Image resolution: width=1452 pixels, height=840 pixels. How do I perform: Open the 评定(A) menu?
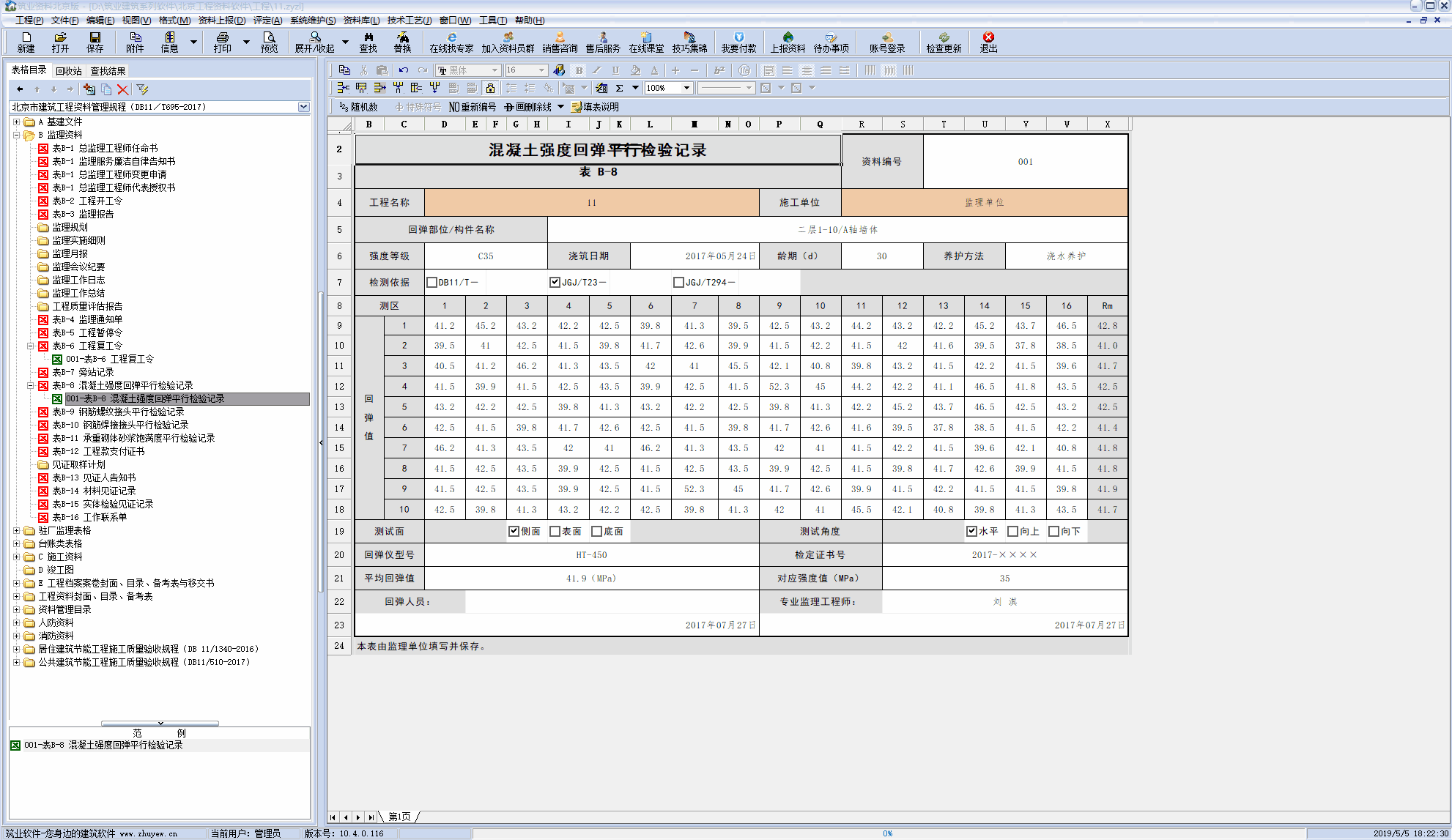(x=267, y=21)
